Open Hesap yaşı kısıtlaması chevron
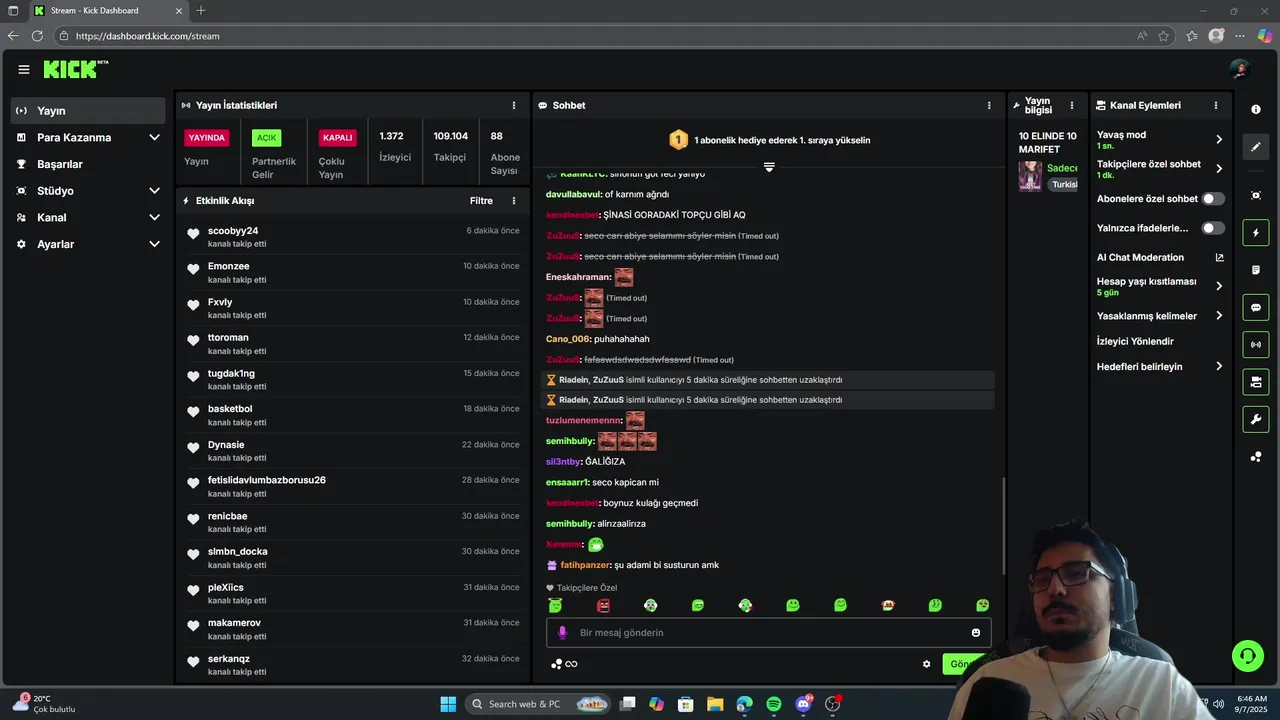Viewport: 1280px width, 720px height. point(1219,286)
